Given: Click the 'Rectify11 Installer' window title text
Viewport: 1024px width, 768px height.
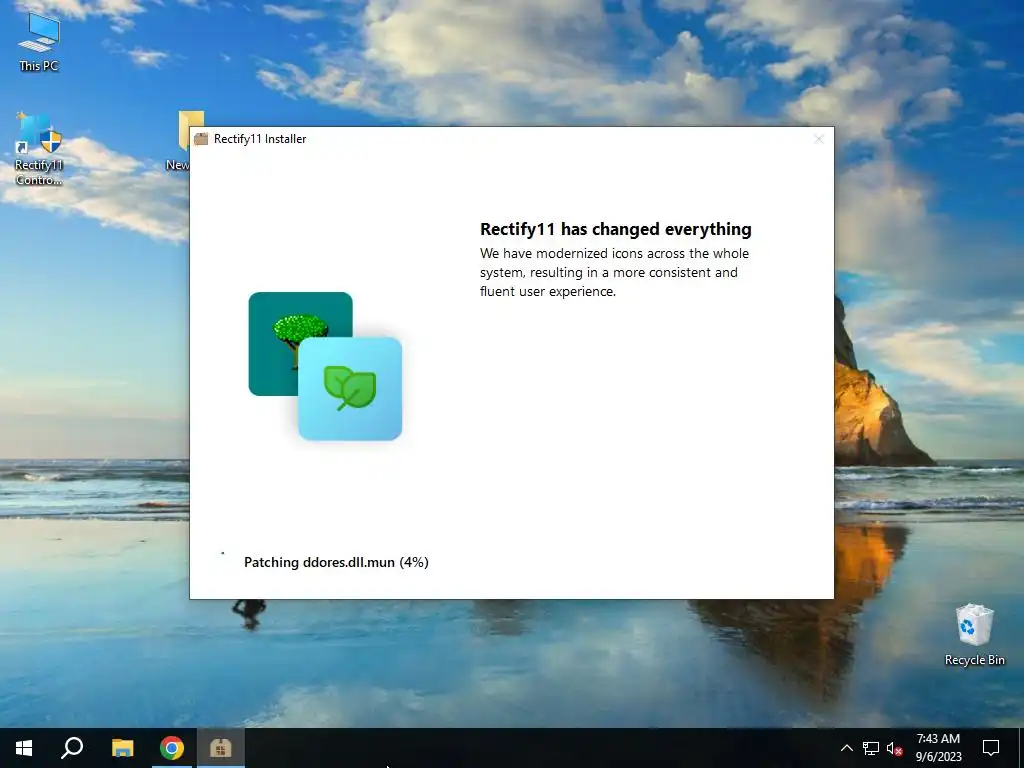Looking at the screenshot, I should 260,139.
